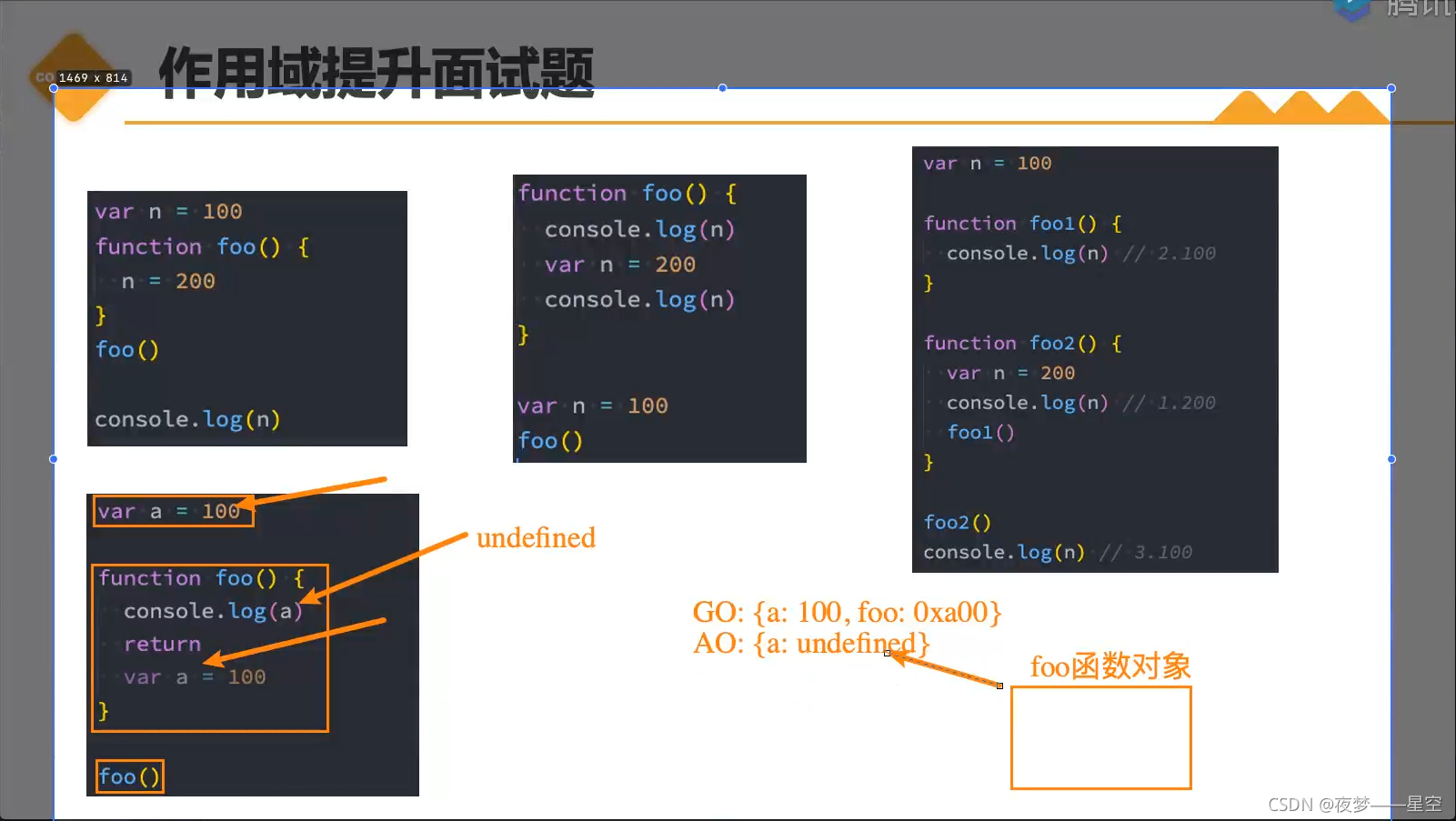Click "foo()" call in the var a block
Screen dimensions: 1456x821
[129, 776]
